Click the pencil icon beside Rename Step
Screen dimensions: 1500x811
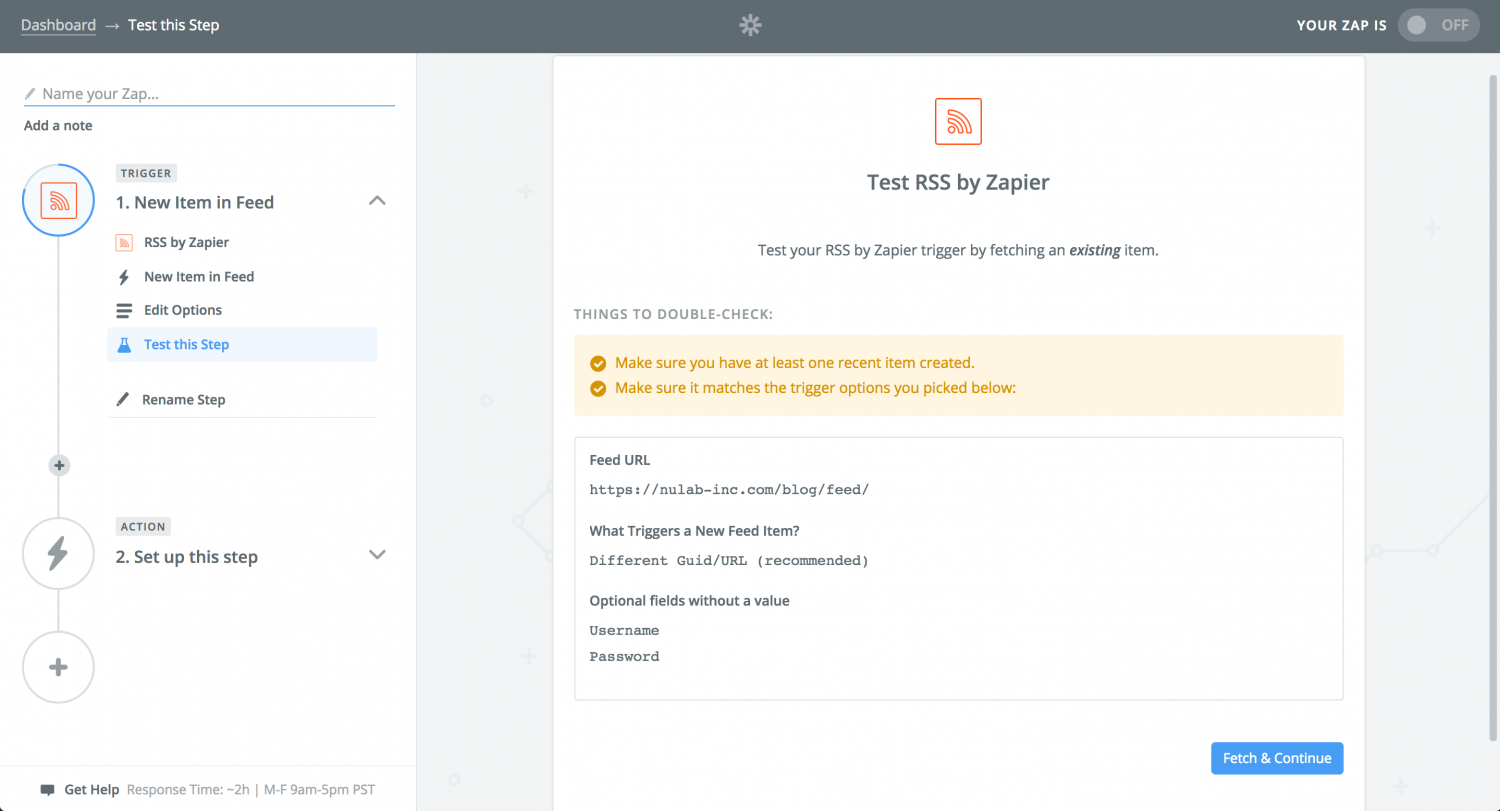click(x=123, y=399)
